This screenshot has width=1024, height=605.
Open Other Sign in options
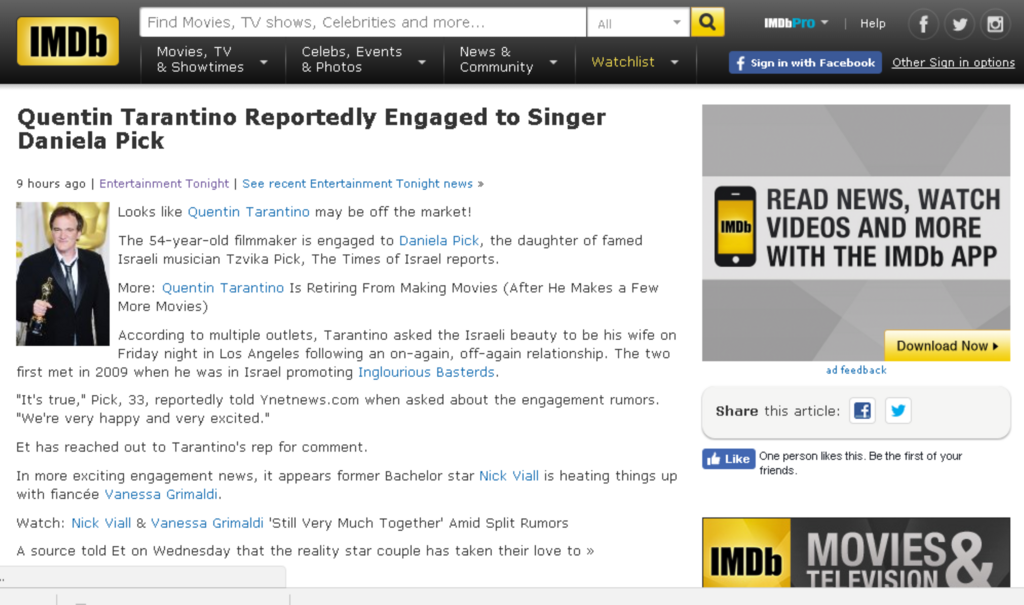[x=953, y=63]
